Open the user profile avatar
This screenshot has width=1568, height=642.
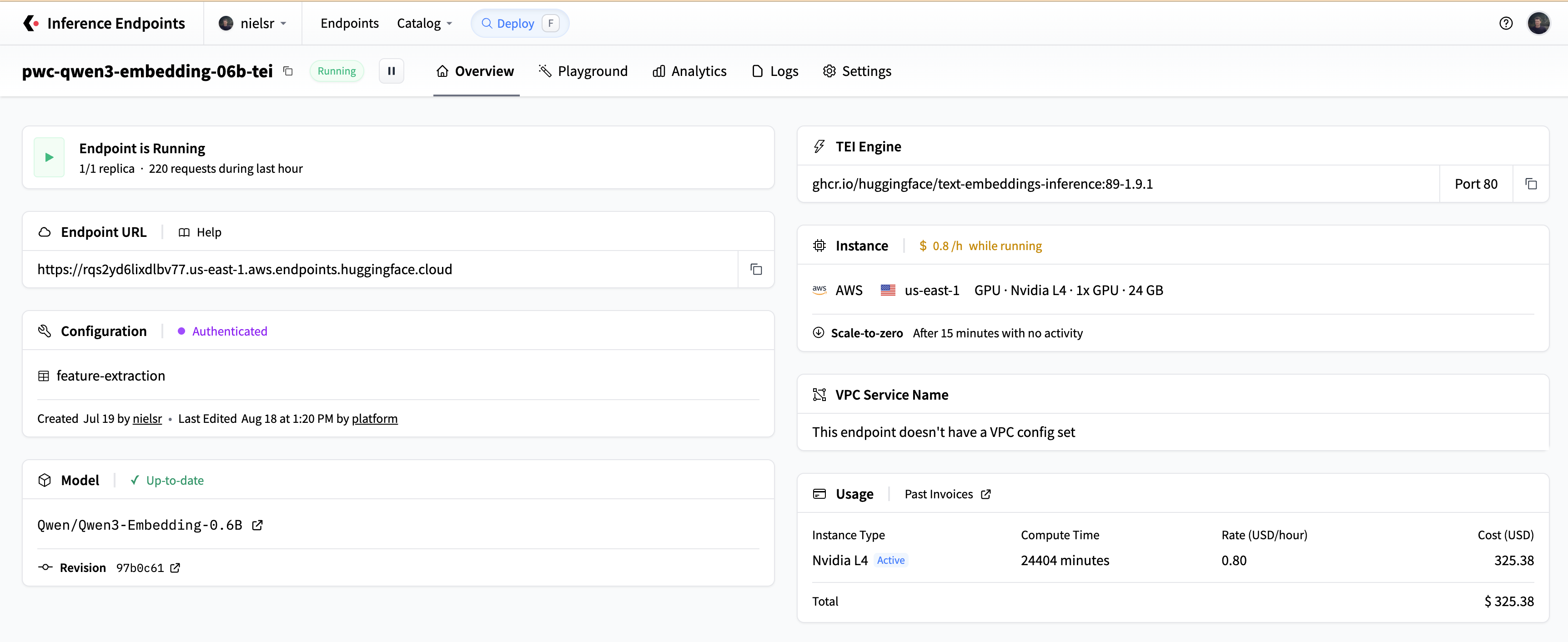click(x=1538, y=23)
